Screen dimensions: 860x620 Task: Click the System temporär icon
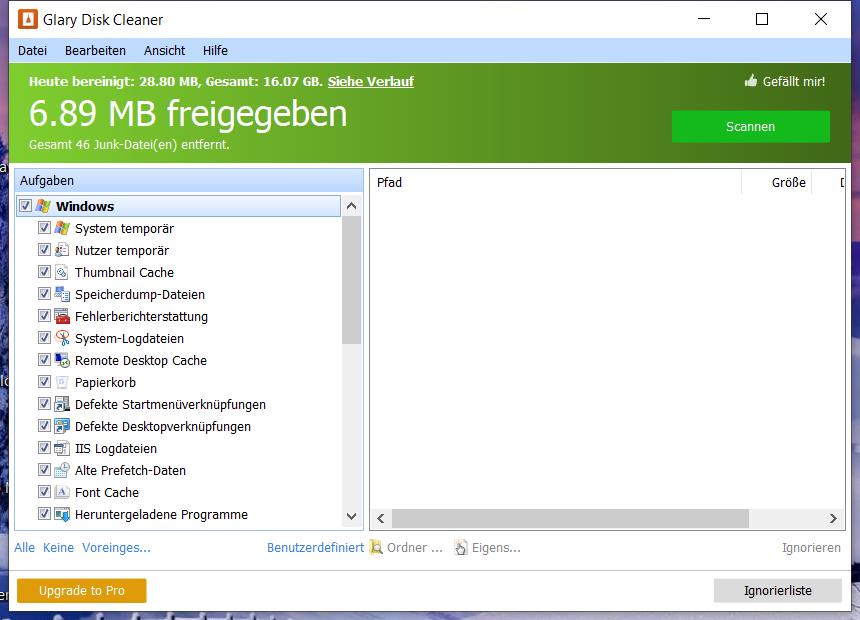(x=62, y=228)
